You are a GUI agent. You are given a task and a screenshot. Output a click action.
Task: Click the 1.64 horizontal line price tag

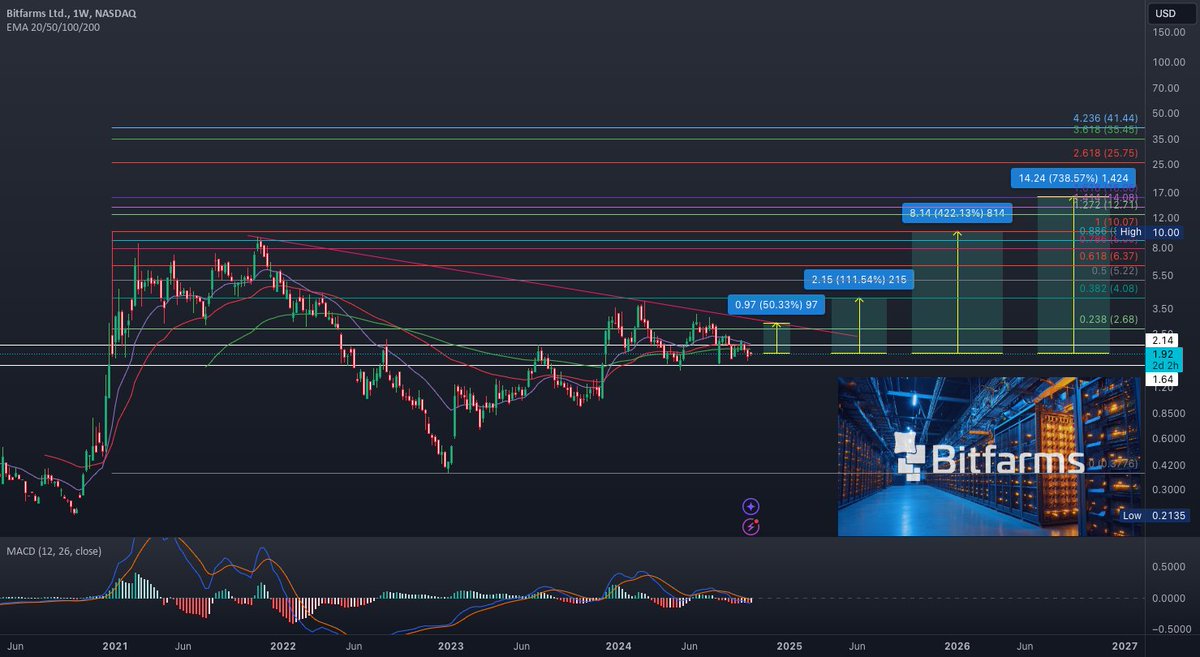click(1164, 380)
